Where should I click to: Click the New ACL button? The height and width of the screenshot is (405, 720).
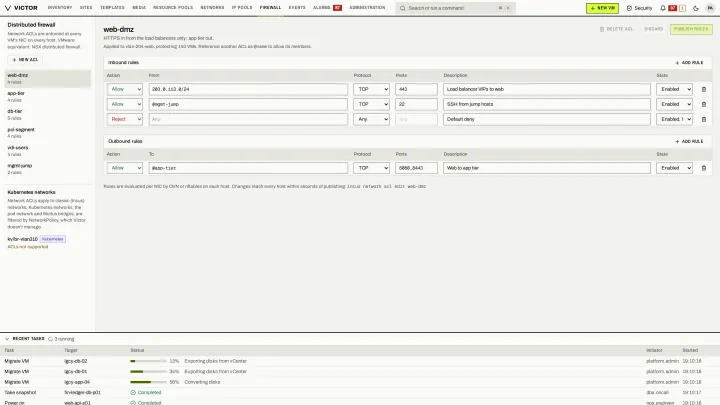25,60
